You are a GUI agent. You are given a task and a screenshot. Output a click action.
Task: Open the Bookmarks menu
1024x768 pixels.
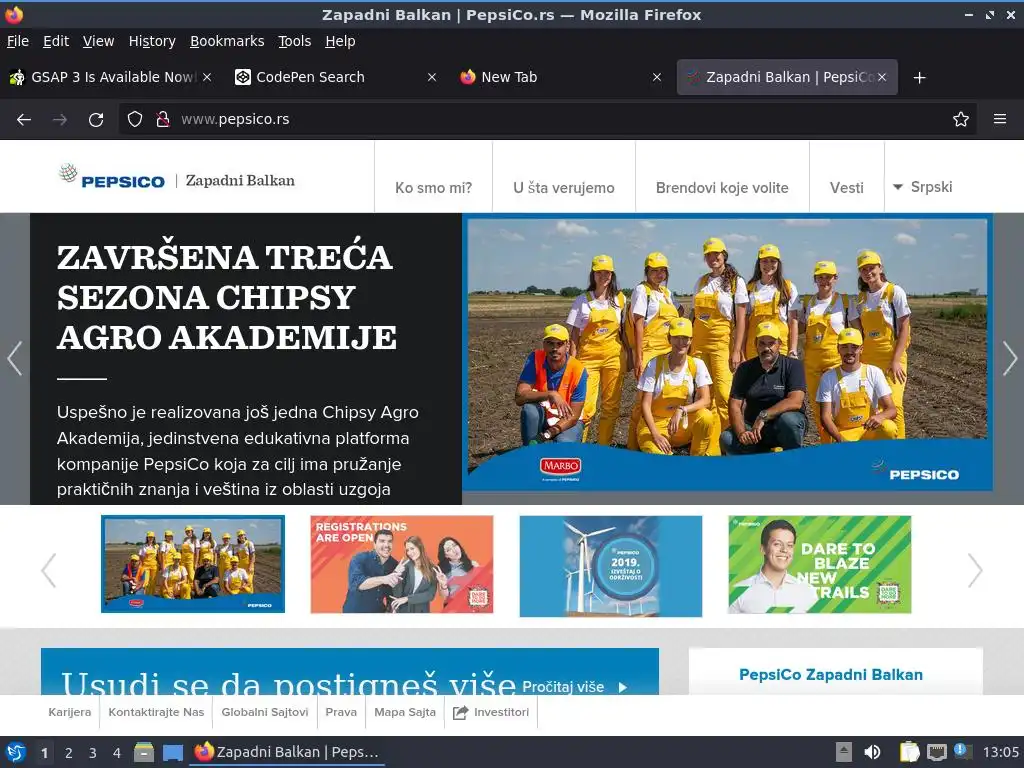(x=227, y=41)
